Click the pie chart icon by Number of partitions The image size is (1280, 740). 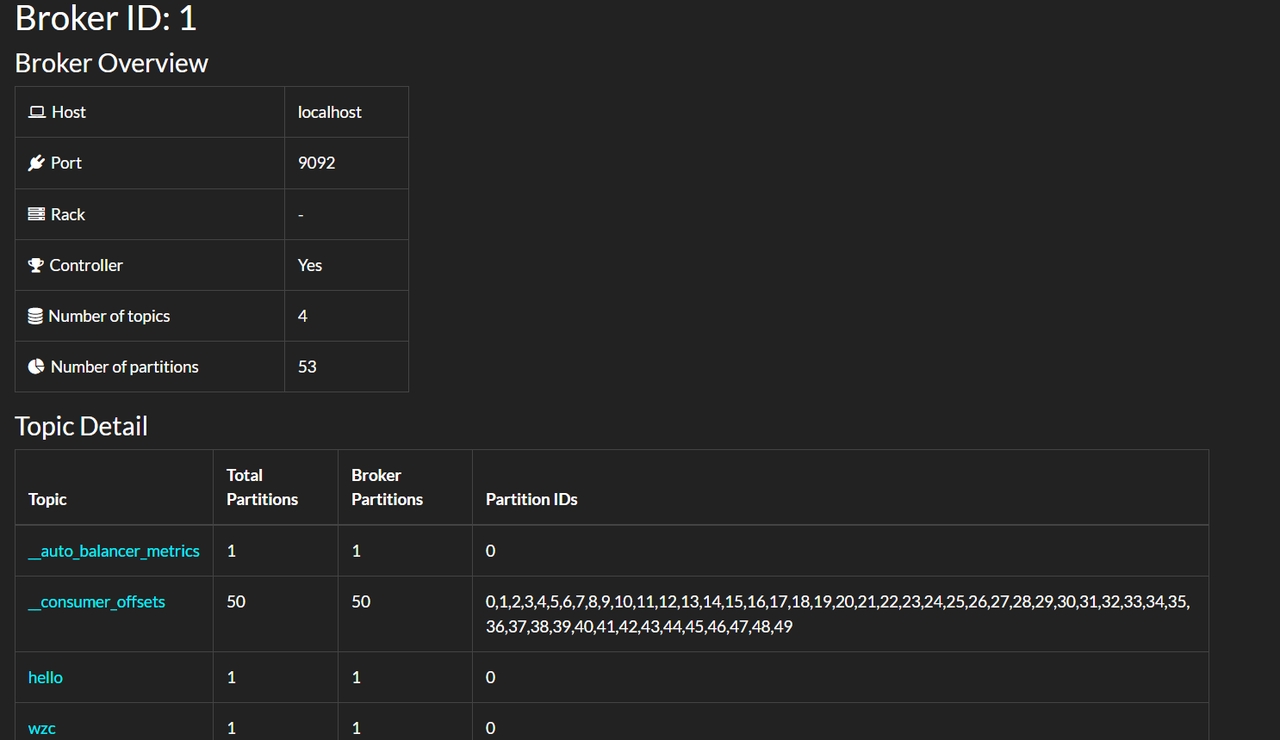point(37,367)
